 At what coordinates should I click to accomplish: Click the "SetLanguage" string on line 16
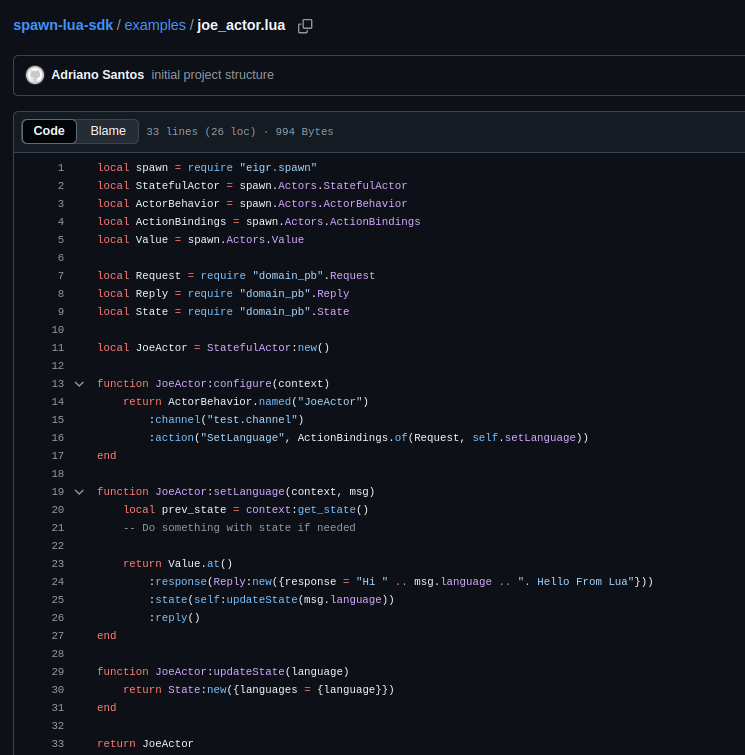(x=243, y=438)
